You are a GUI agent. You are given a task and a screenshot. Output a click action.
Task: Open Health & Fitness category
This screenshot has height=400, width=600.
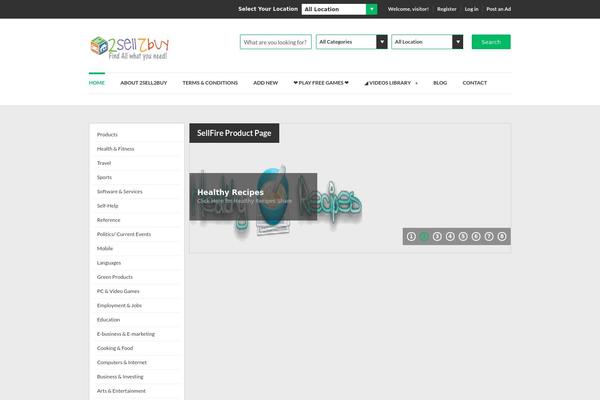[x=116, y=149]
